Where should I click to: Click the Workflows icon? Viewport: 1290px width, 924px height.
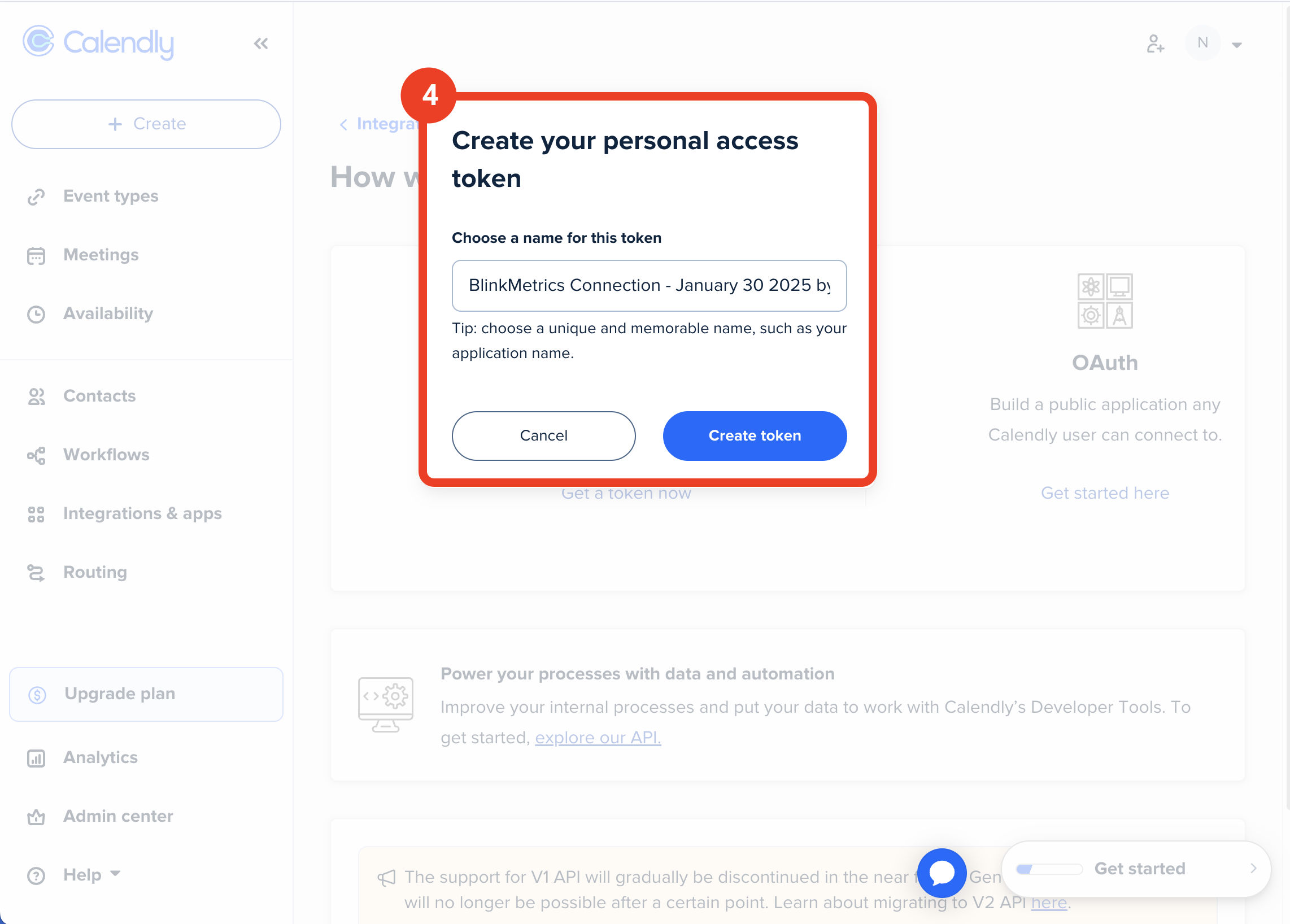pyautogui.click(x=36, y=455)
